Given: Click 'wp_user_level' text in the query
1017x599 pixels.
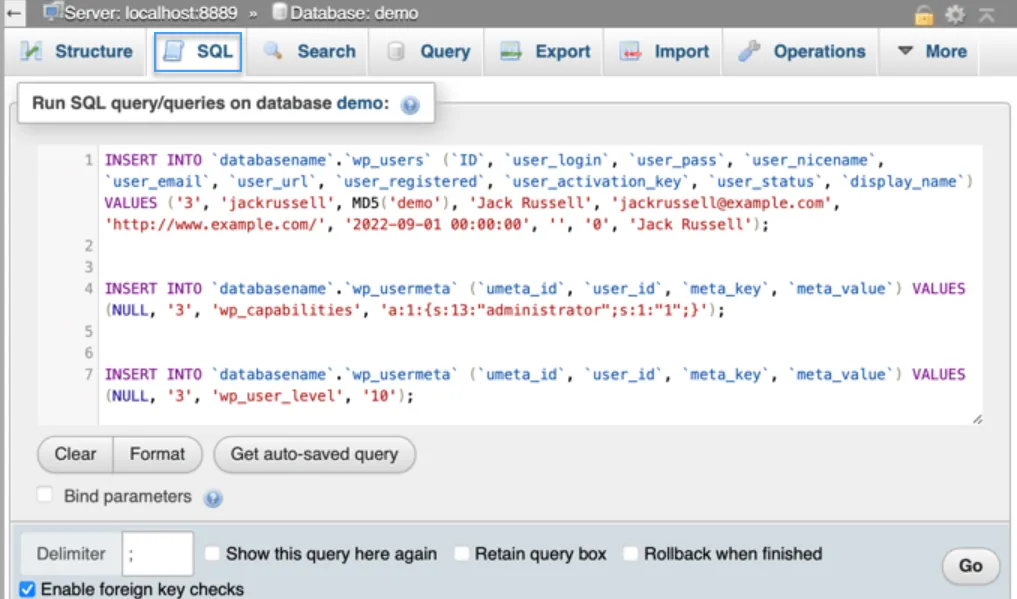Looking at the screenshot, I should click(x=277, y=395).
